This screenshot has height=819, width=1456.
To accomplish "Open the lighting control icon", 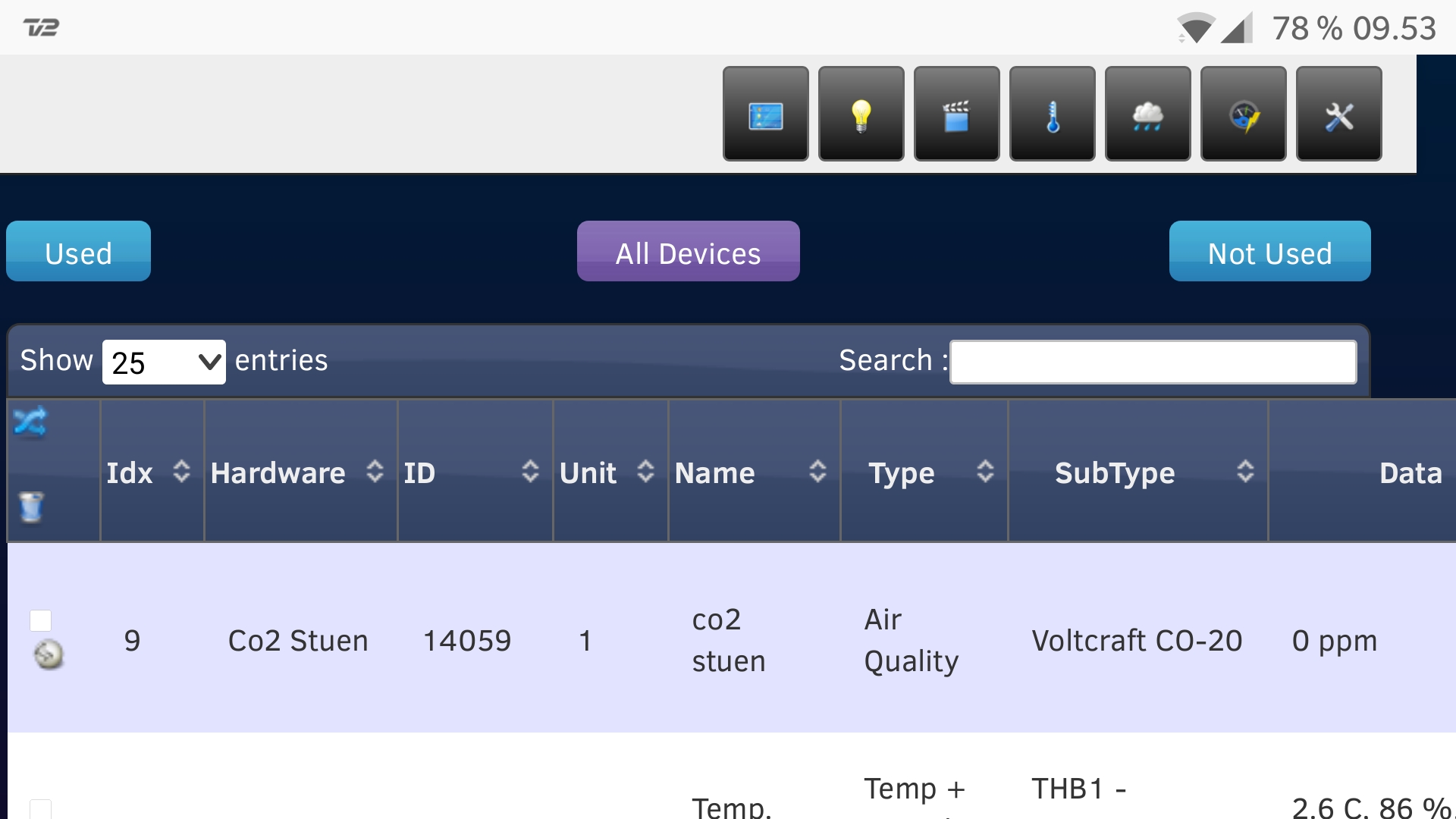I will point(862,112).
